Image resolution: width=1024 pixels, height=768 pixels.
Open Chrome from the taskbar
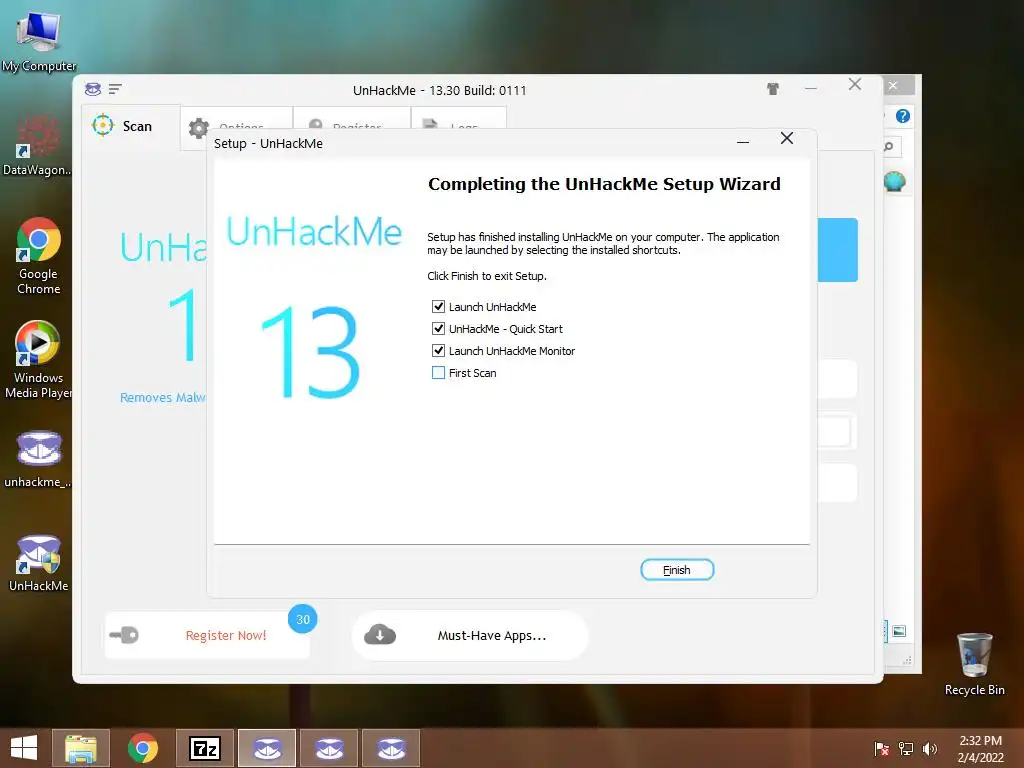click(142, 748)
